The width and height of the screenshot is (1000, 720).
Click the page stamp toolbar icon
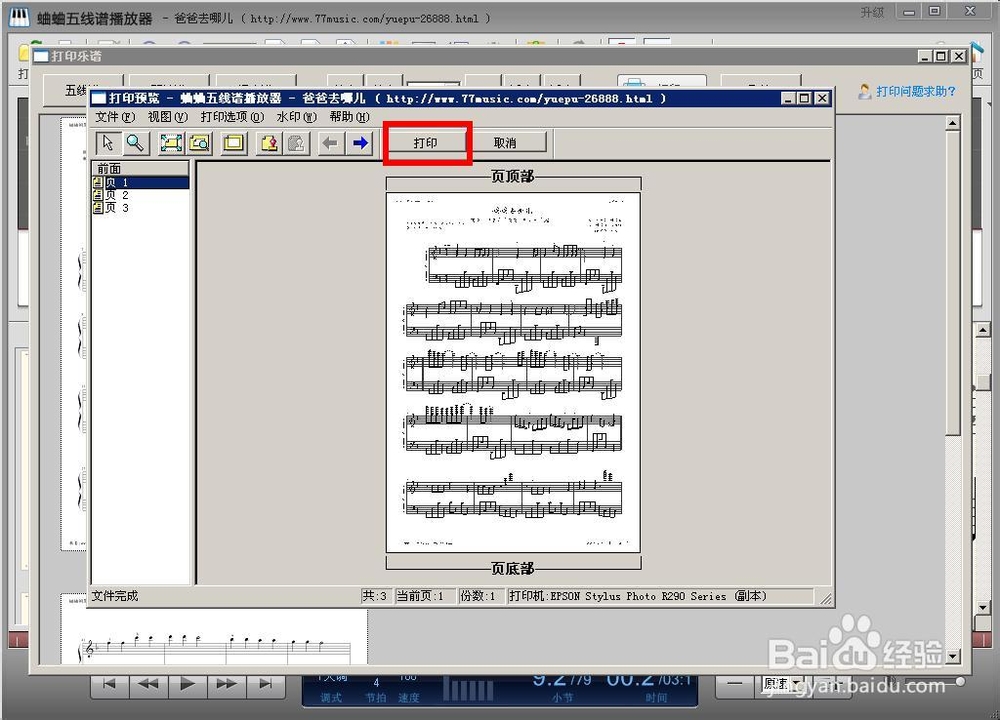pos(269,143)
